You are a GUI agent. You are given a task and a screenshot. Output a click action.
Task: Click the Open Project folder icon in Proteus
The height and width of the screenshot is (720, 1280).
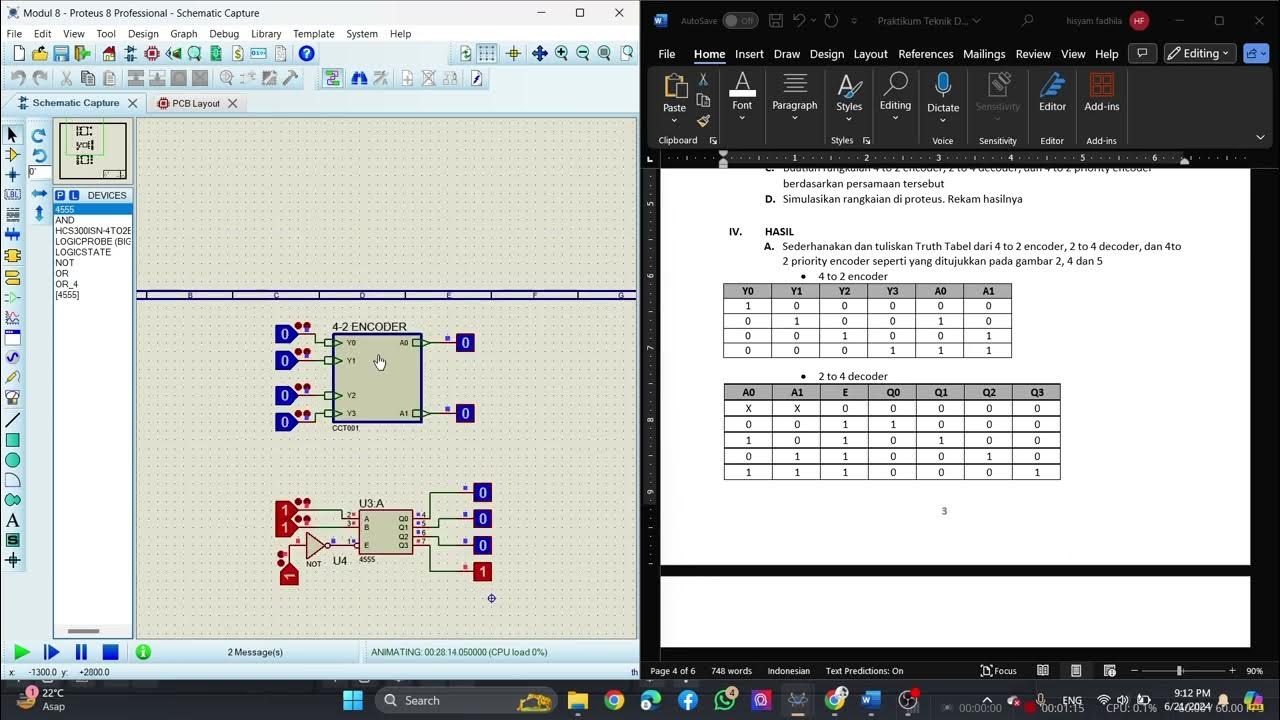click(x=40, y=54)
